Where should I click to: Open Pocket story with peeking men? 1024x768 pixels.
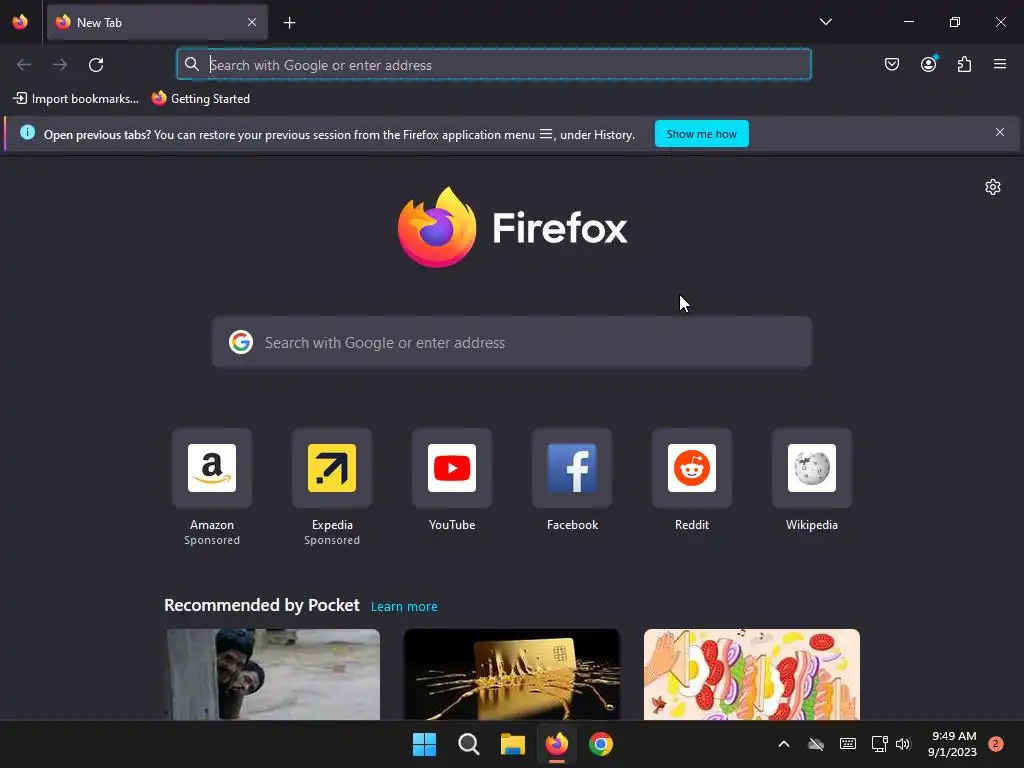click(272, 674)
